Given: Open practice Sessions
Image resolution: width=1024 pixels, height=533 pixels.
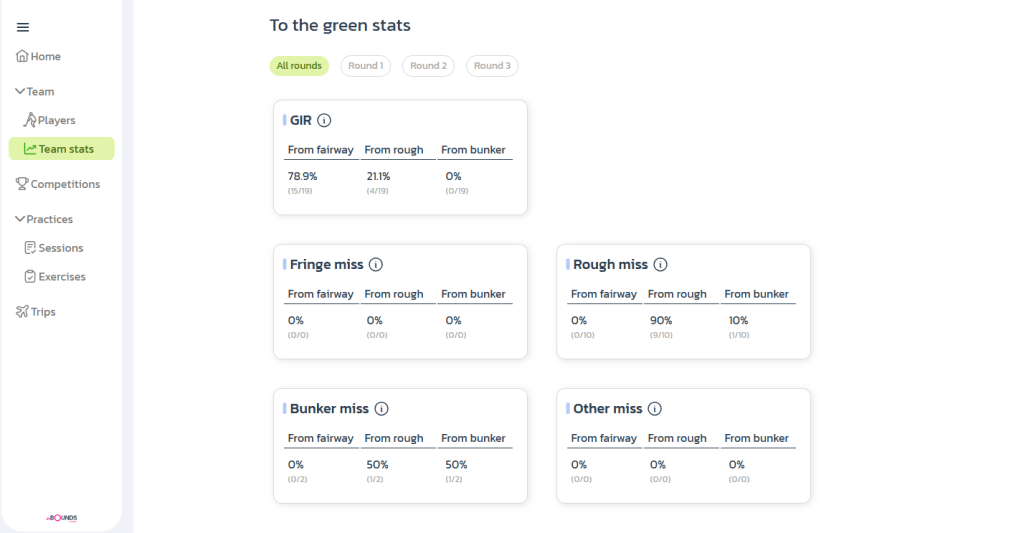Looking at the screenshot, I should [x=60, y=248].
